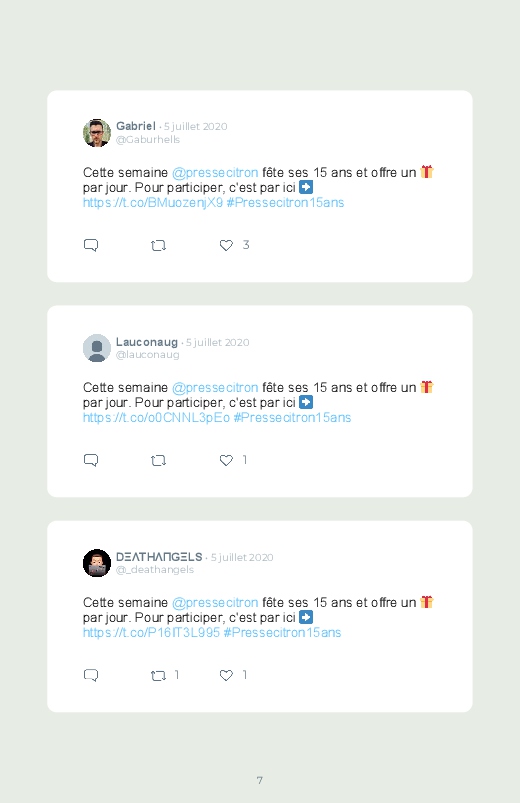Click the reply icon on Lauconaug's tweet

tap(91, 460)
